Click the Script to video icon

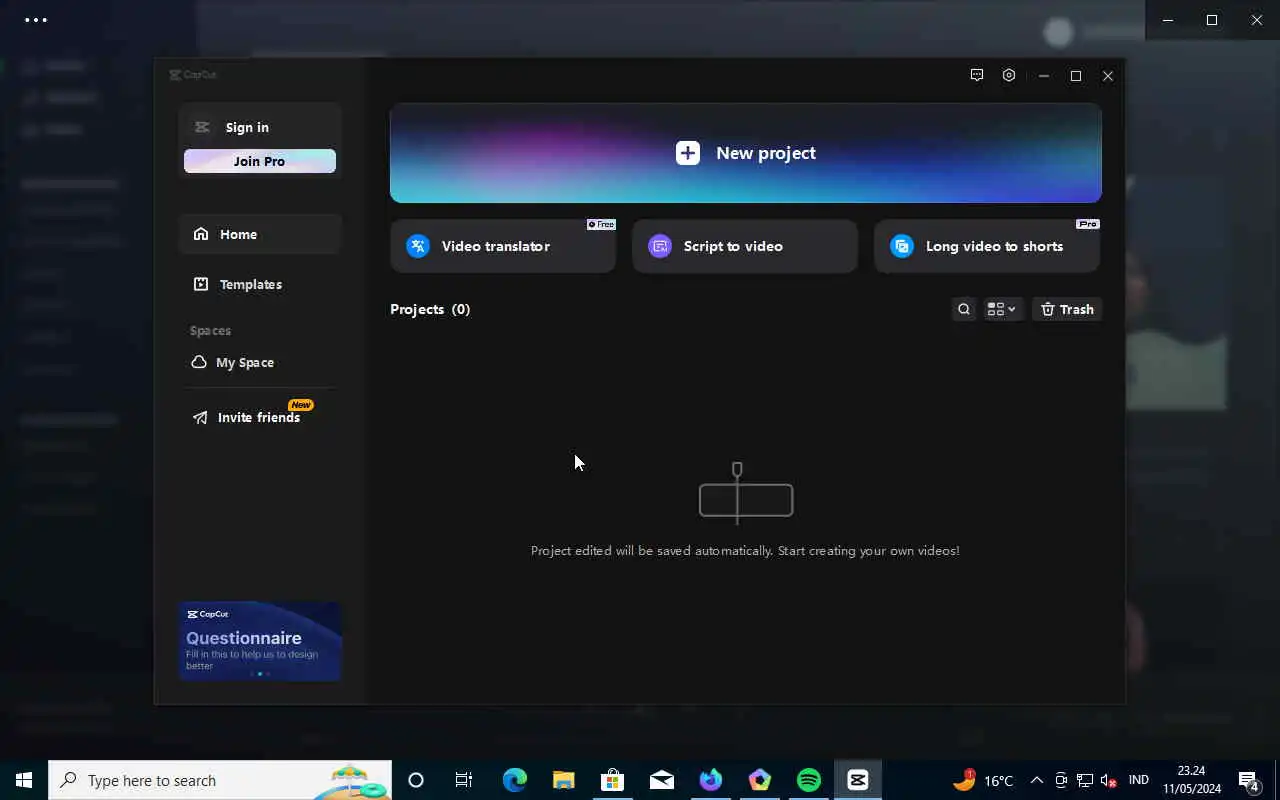660,246
